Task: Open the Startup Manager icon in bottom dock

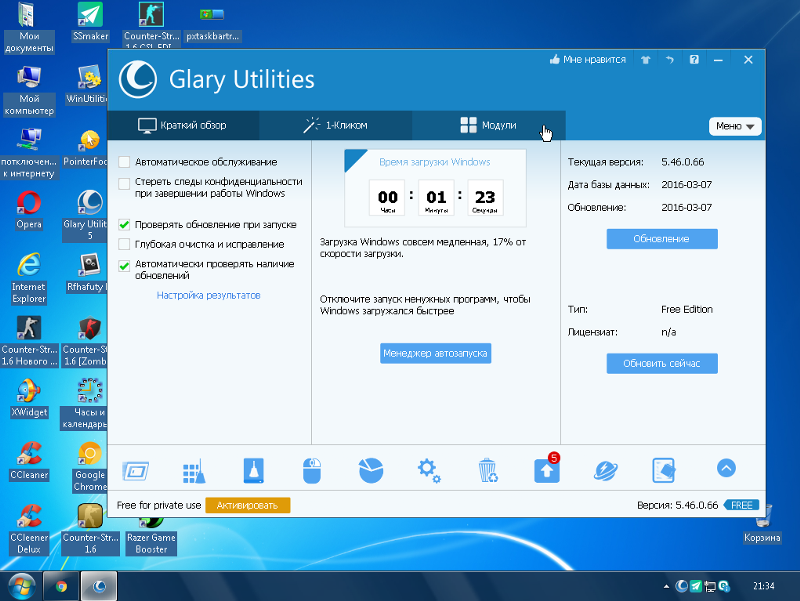Action: click(136, 470)
